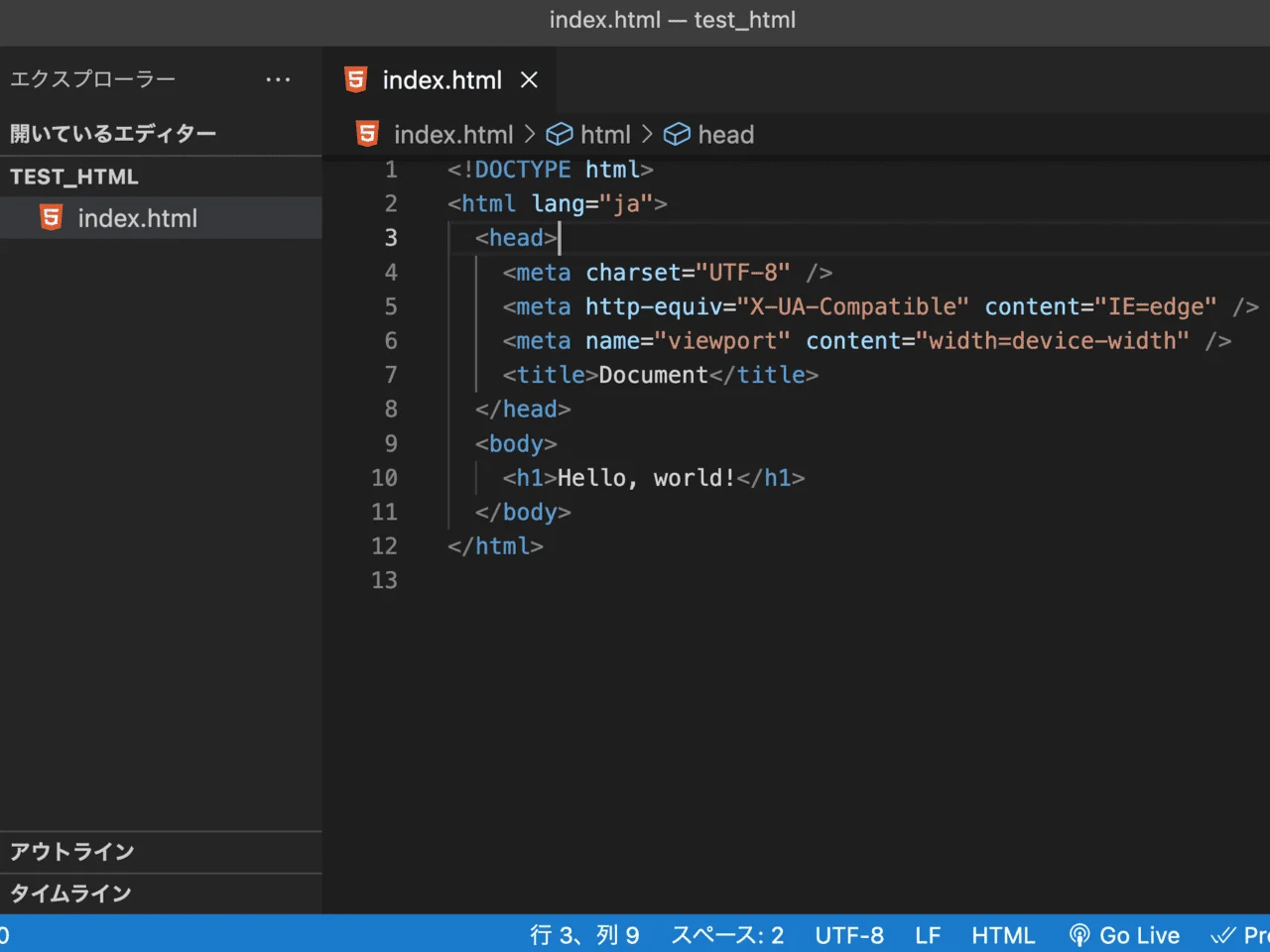Click the HTML5 icon beside index.html in file tree
The height and width of the screenshot is (952, 1270).
[x=51, y=217]
